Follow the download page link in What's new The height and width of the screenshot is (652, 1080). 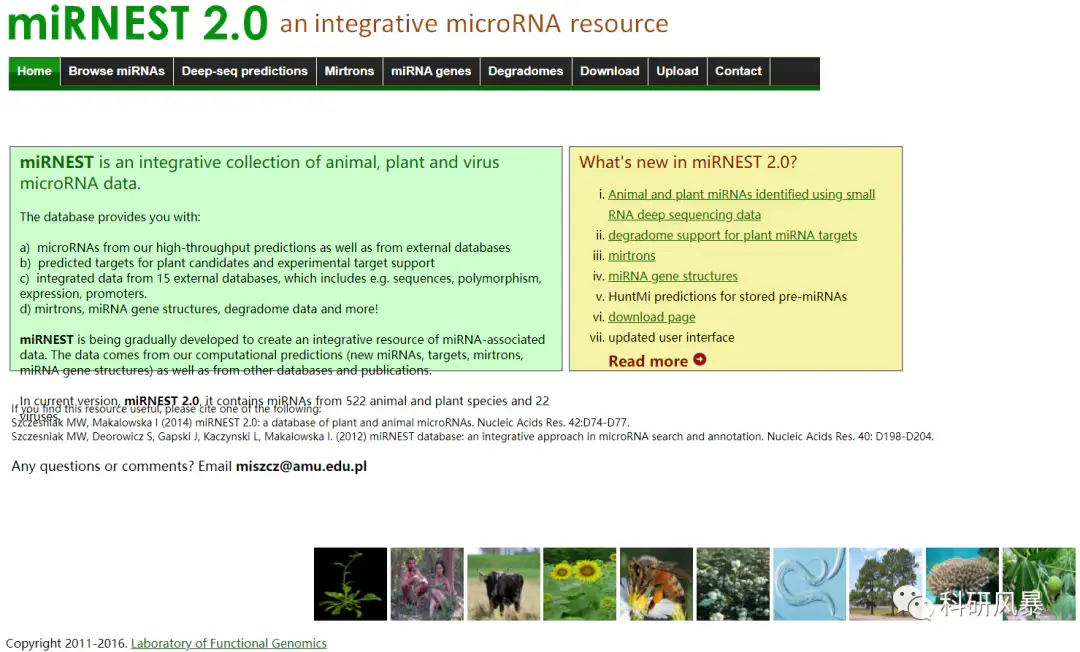(x=652, y=317)
